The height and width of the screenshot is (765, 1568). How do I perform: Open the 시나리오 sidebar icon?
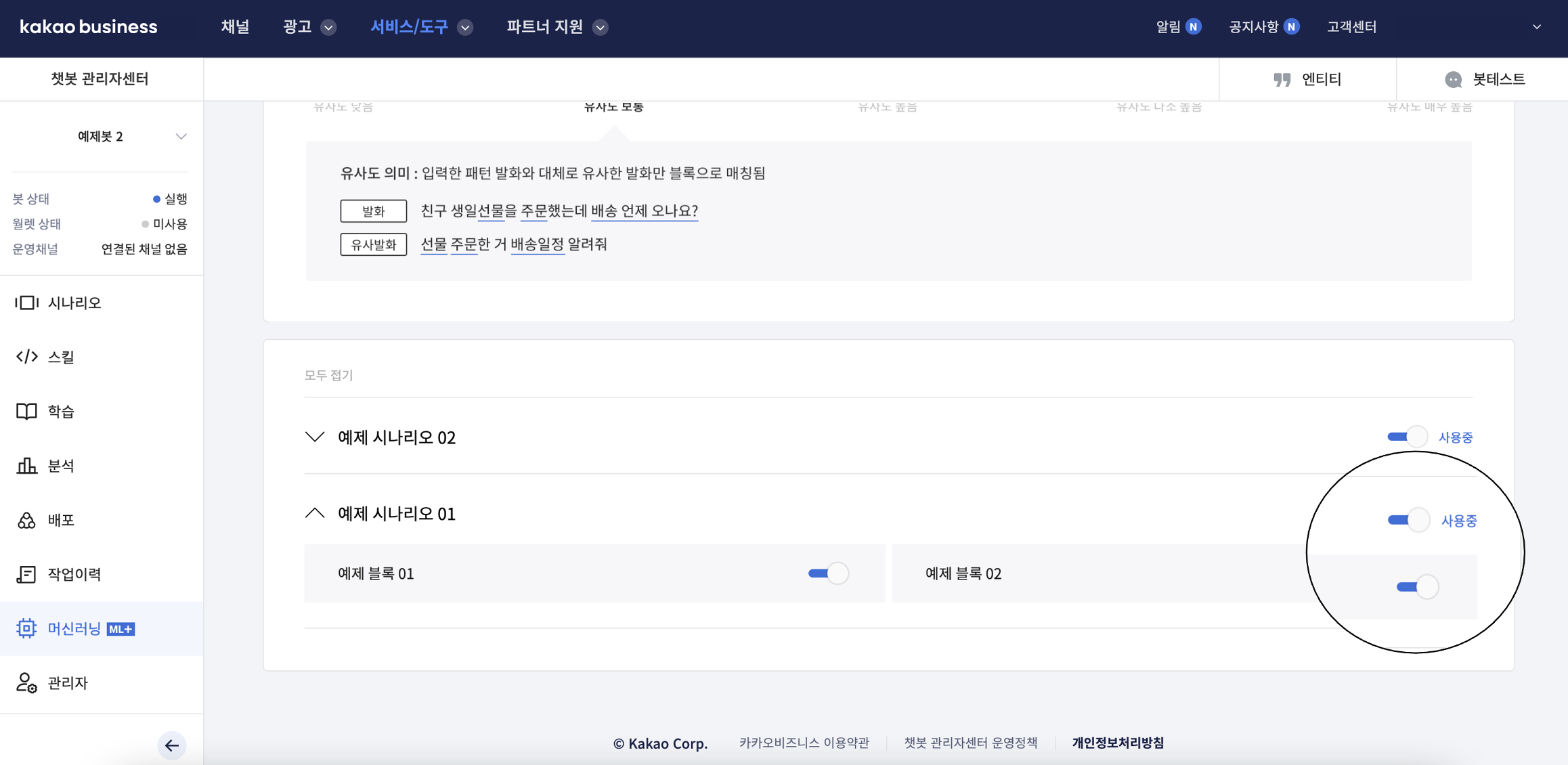pyautogui.click(x=26, y=303)
